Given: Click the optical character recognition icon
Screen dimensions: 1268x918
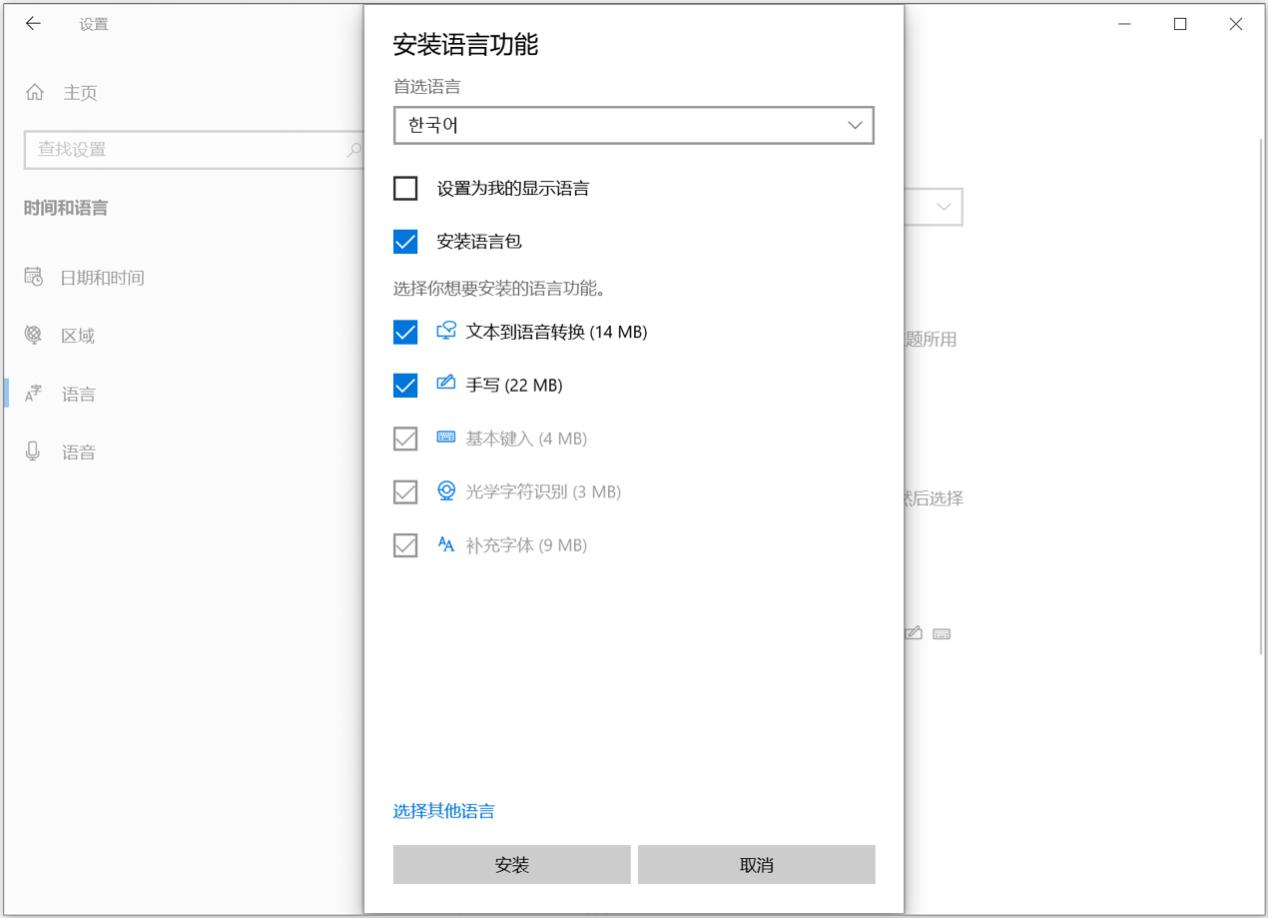Looking at the screenshot, I should click(x=446, y=491).
